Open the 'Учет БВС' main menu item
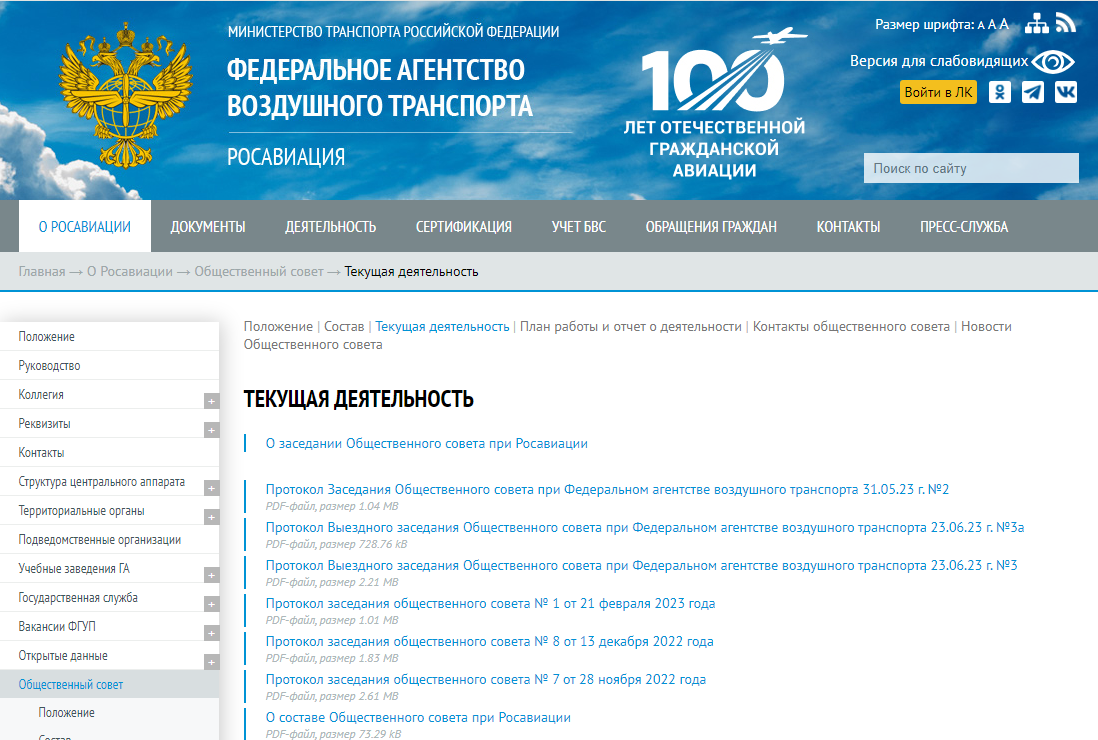 tap(578, 227)
